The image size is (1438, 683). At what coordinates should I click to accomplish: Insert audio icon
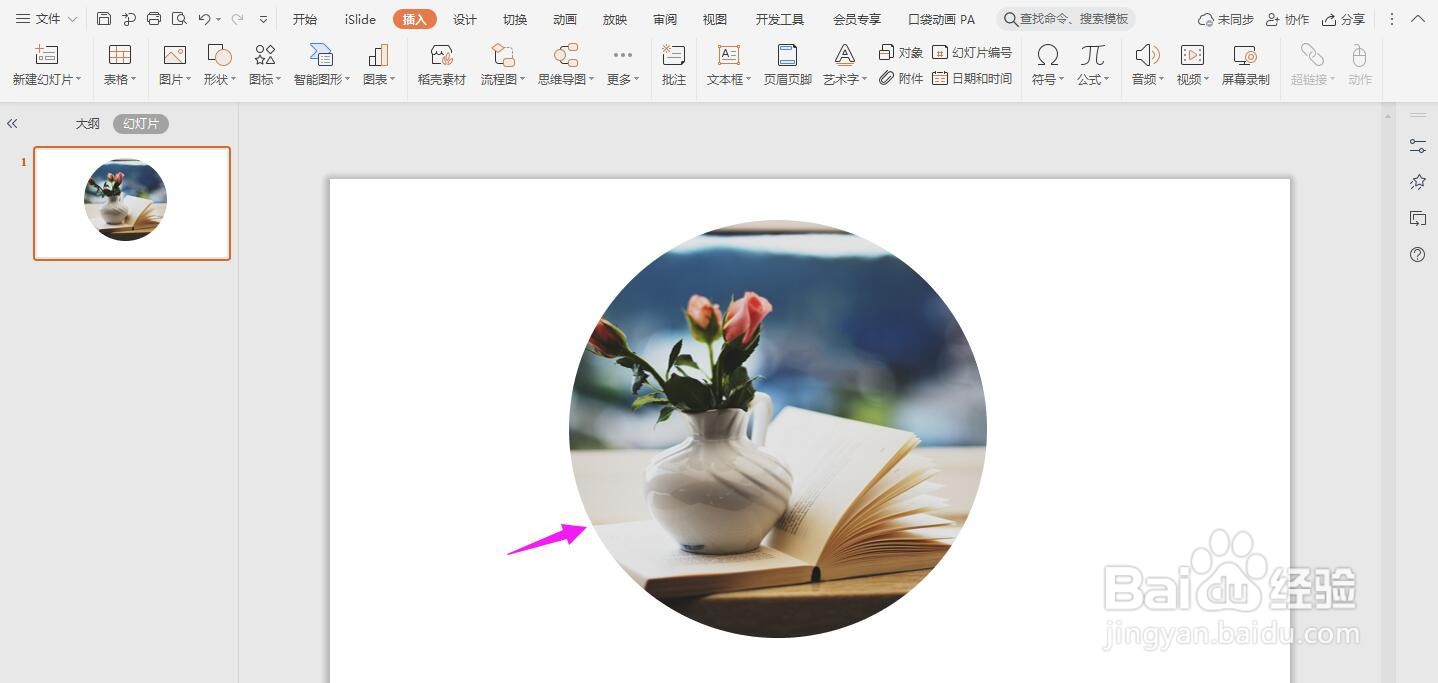coord(1147,55)
